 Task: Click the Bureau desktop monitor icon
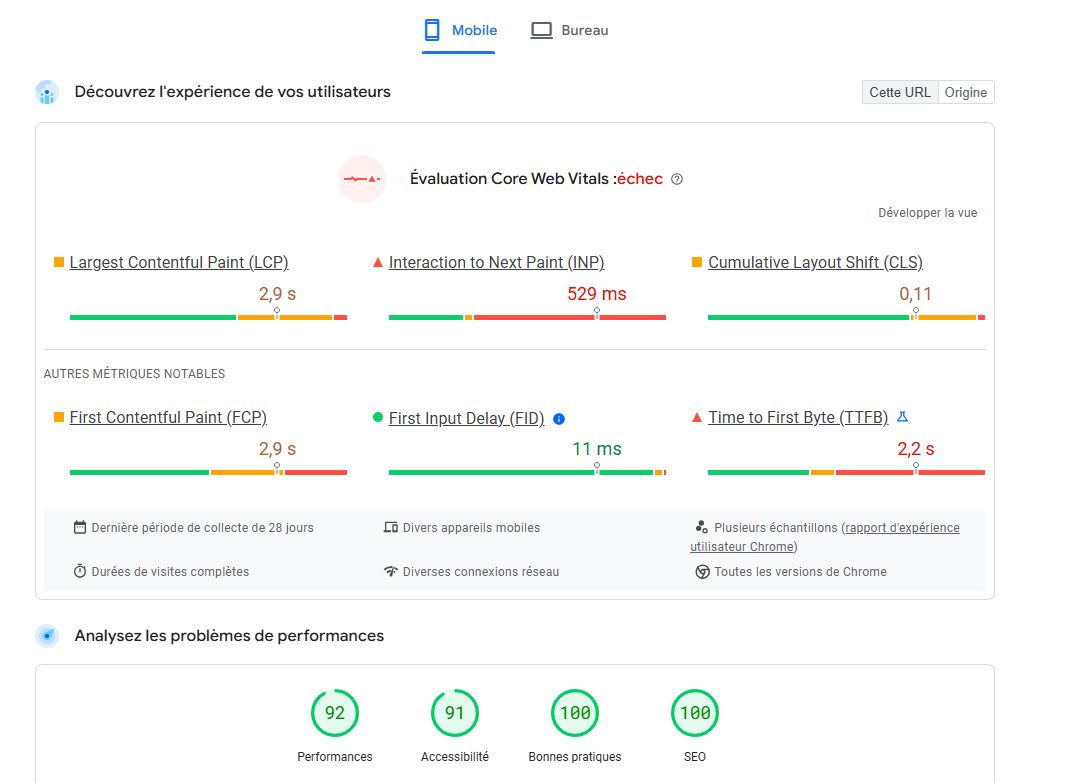pos(541,30)
